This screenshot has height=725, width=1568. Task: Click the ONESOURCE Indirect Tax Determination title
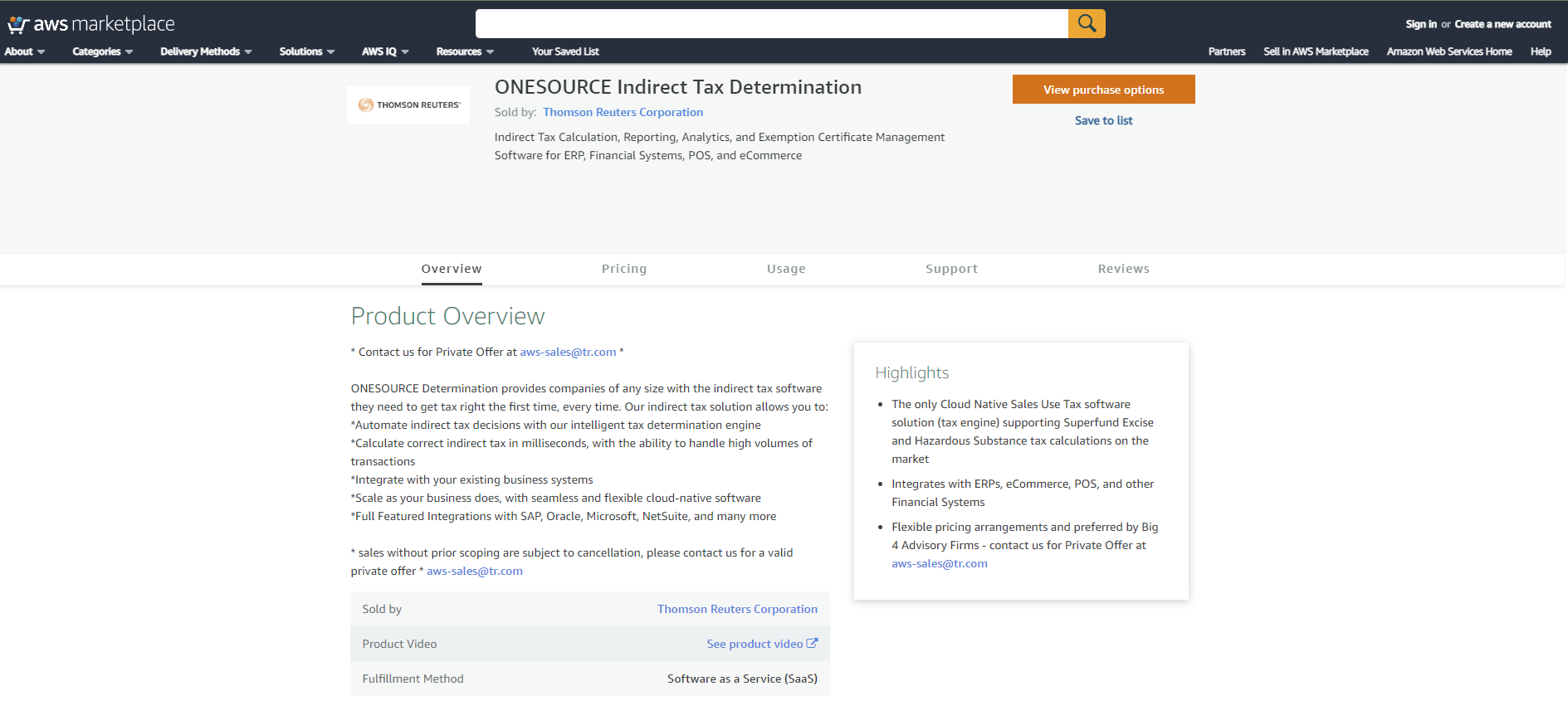[678, 87]
